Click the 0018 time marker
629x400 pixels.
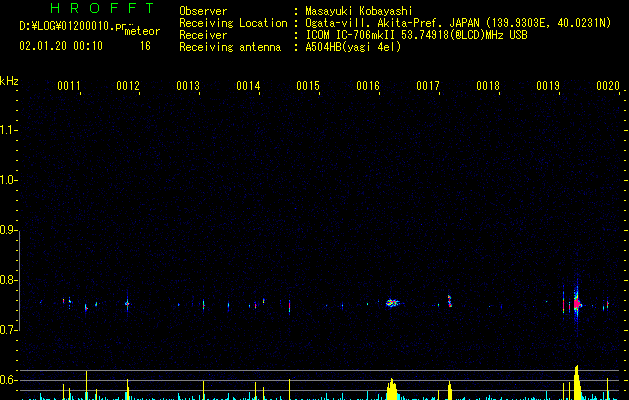pos(488,85)
